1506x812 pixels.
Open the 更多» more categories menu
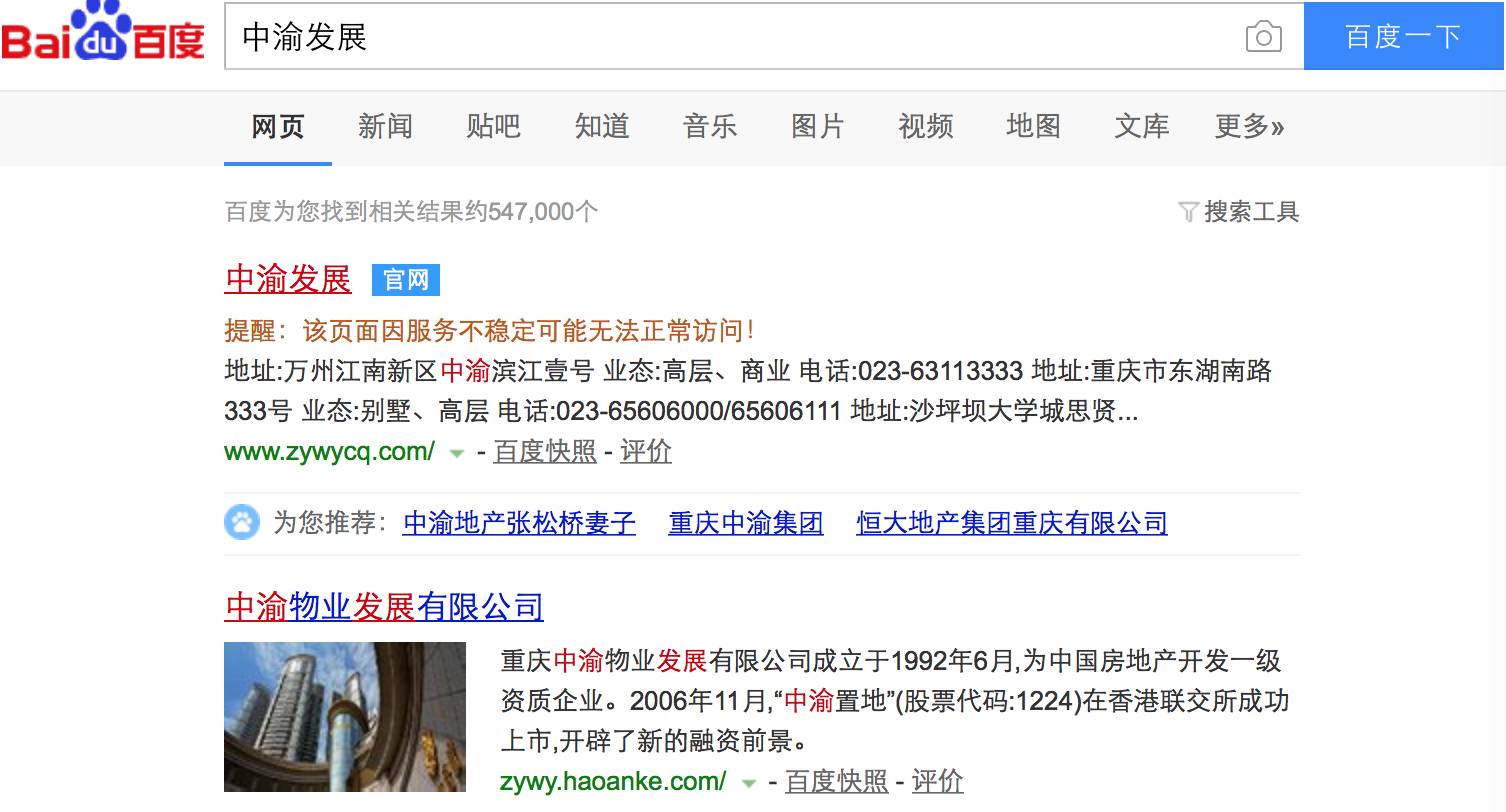tap(1249, 126)
